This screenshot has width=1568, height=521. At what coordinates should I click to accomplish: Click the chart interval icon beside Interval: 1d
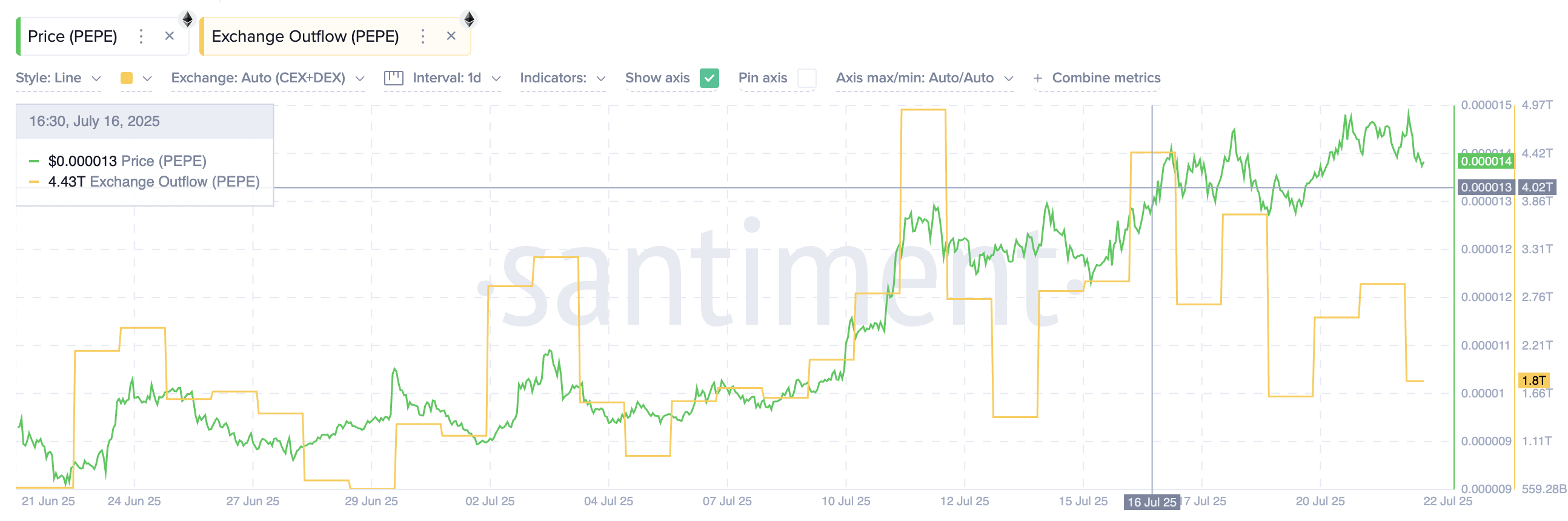click(394, 78)
